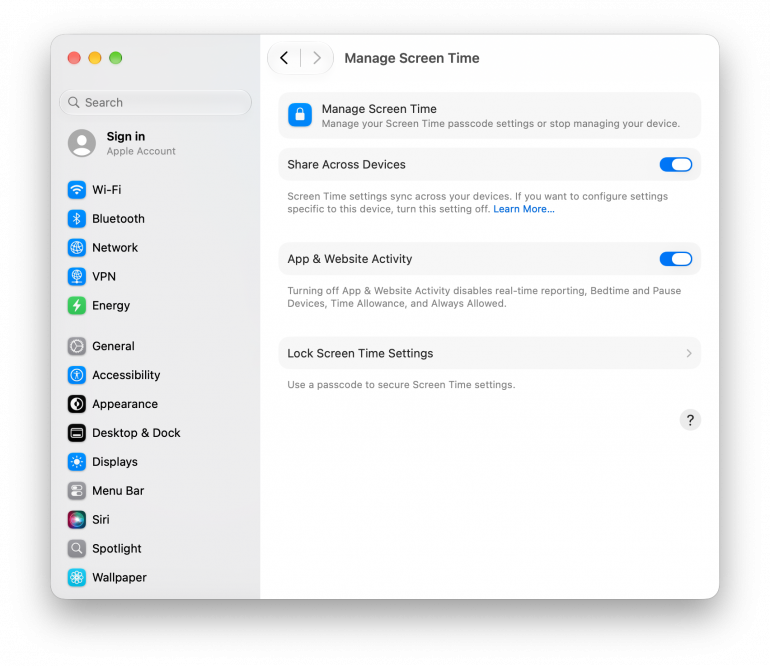Expand Lock Screen Time Settings chevron

(x=689, y=353)
